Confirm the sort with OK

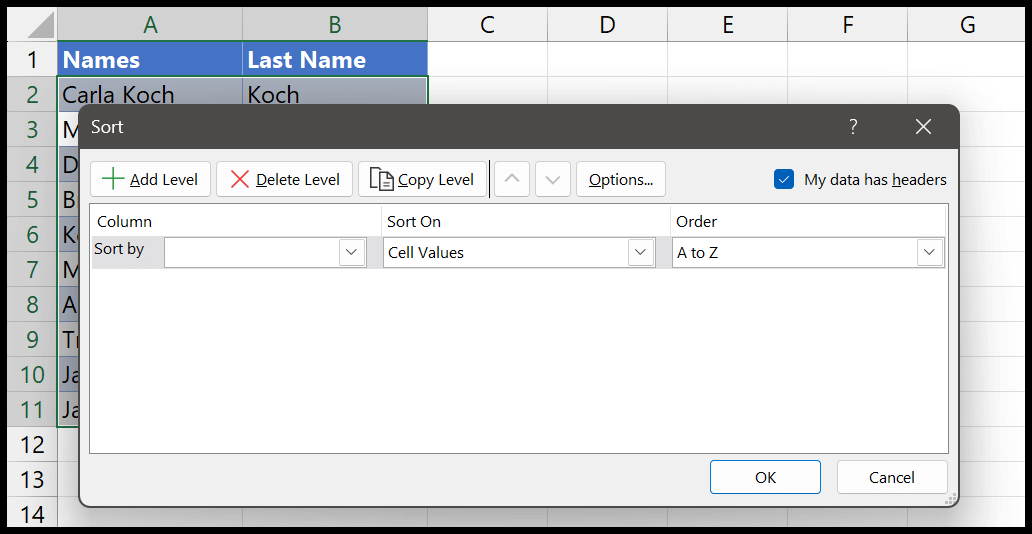765,477
